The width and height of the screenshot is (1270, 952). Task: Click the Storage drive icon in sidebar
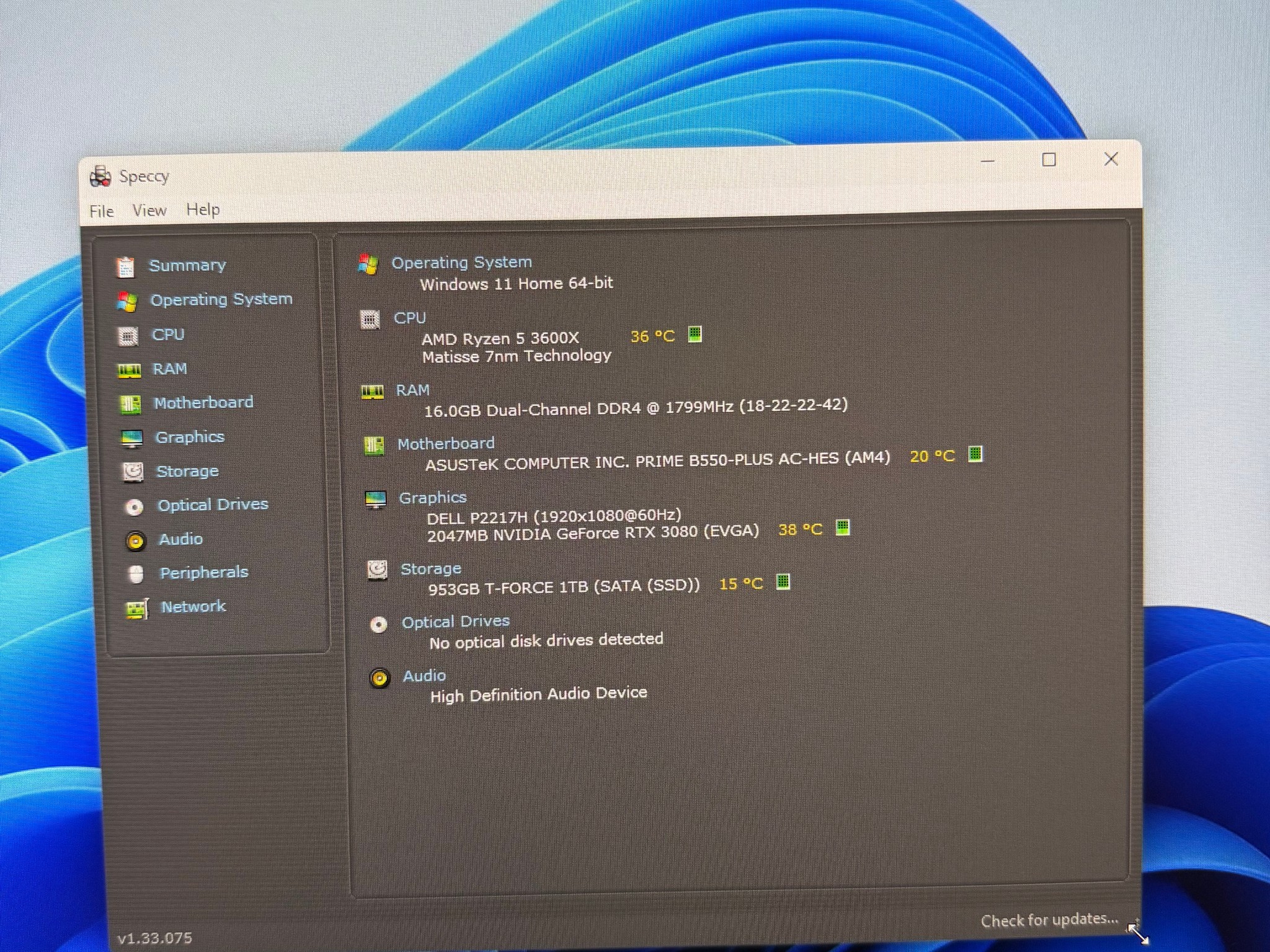[133, 472]
